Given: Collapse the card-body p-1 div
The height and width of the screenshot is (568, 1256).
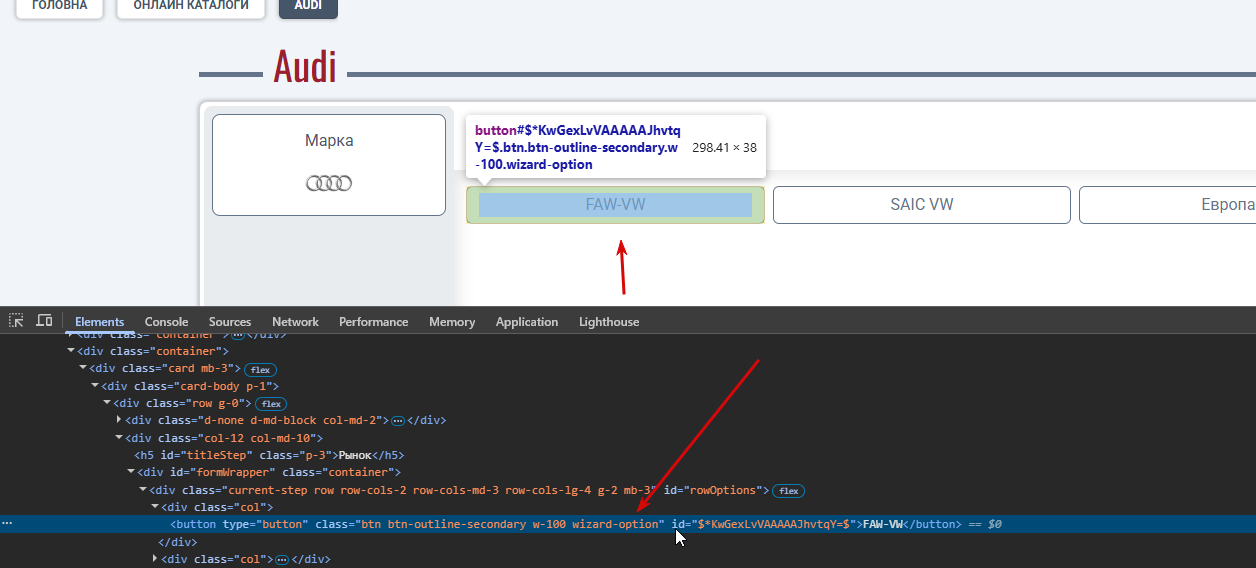Looking at the screenshot, I should 95,386.
